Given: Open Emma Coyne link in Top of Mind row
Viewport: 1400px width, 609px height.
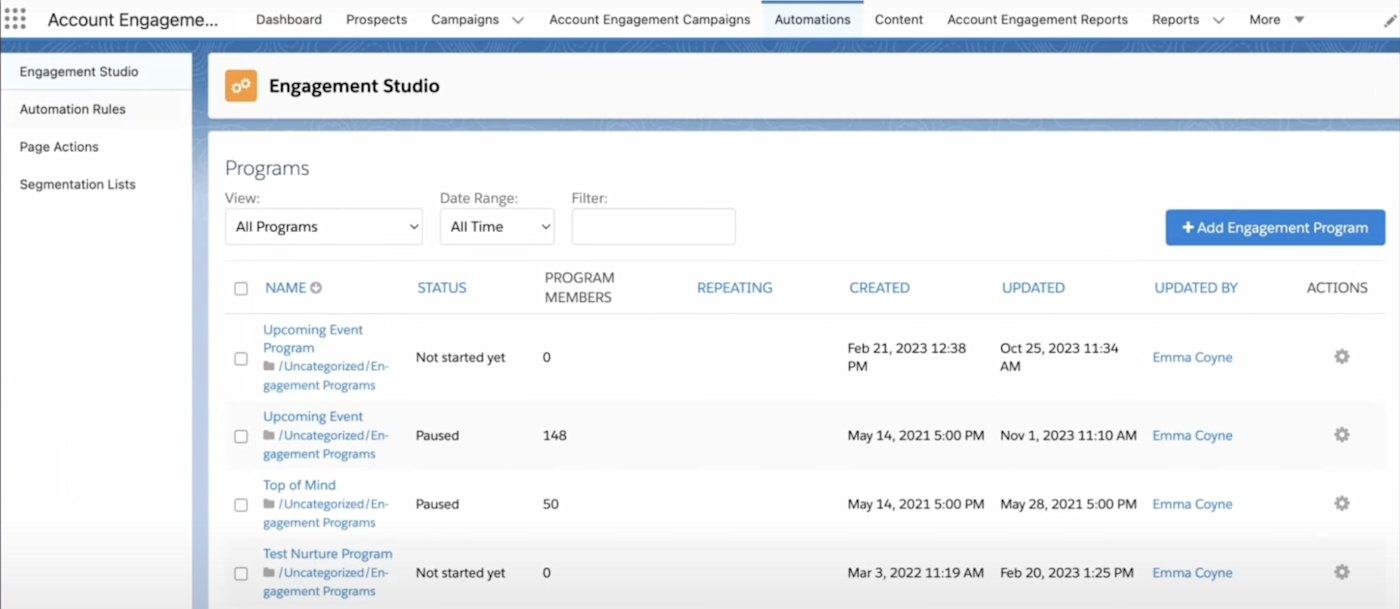Looking at the screenshot, I should (1192, 504).
